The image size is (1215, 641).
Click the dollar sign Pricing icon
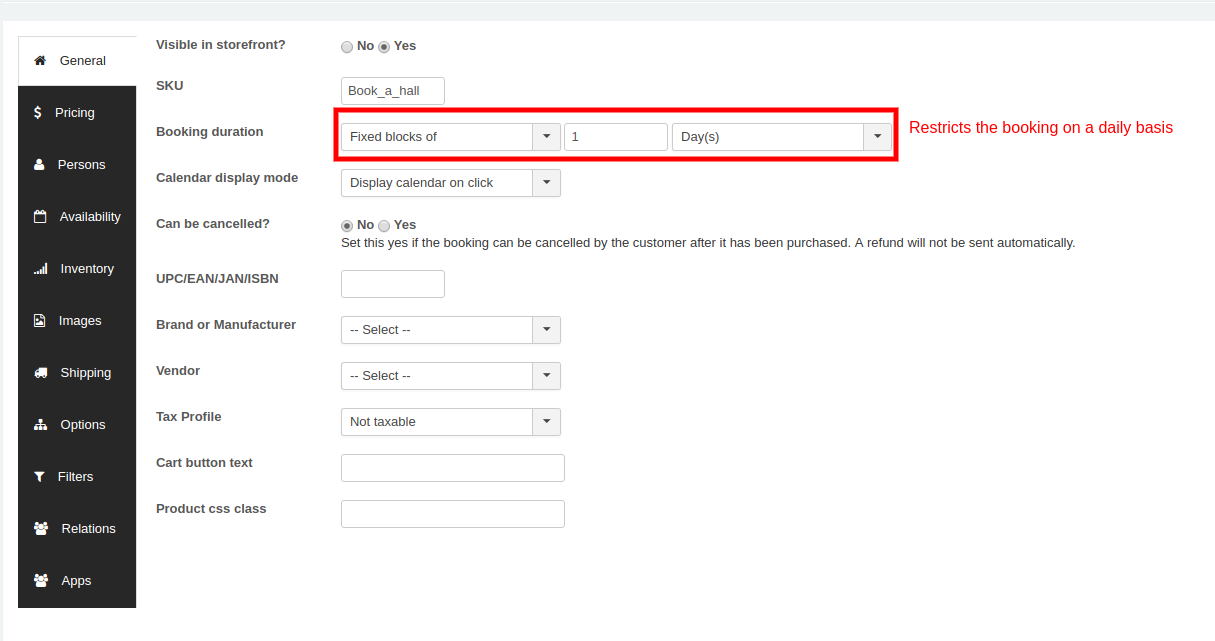(x=38, y=113)
